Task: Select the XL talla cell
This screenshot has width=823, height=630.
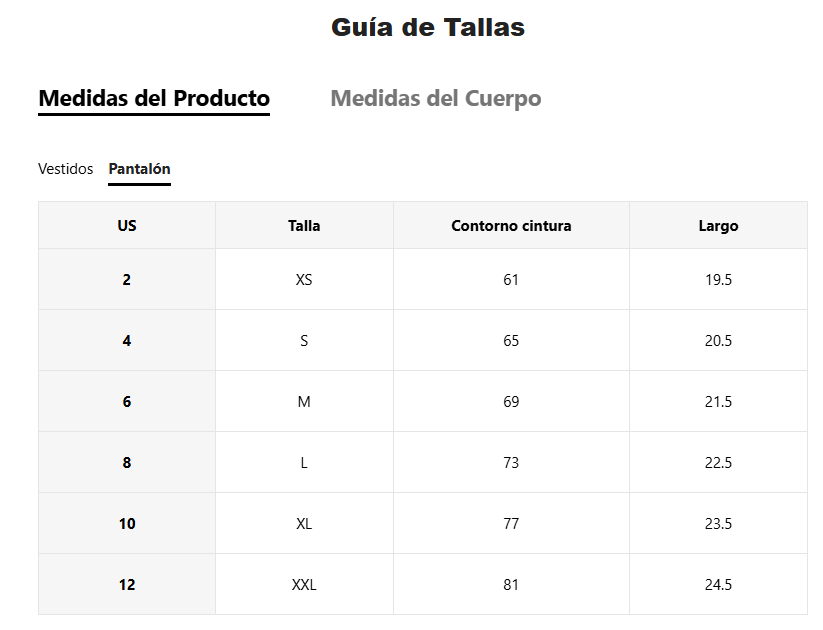Action: pyautogui.click(x=304, y=523)
